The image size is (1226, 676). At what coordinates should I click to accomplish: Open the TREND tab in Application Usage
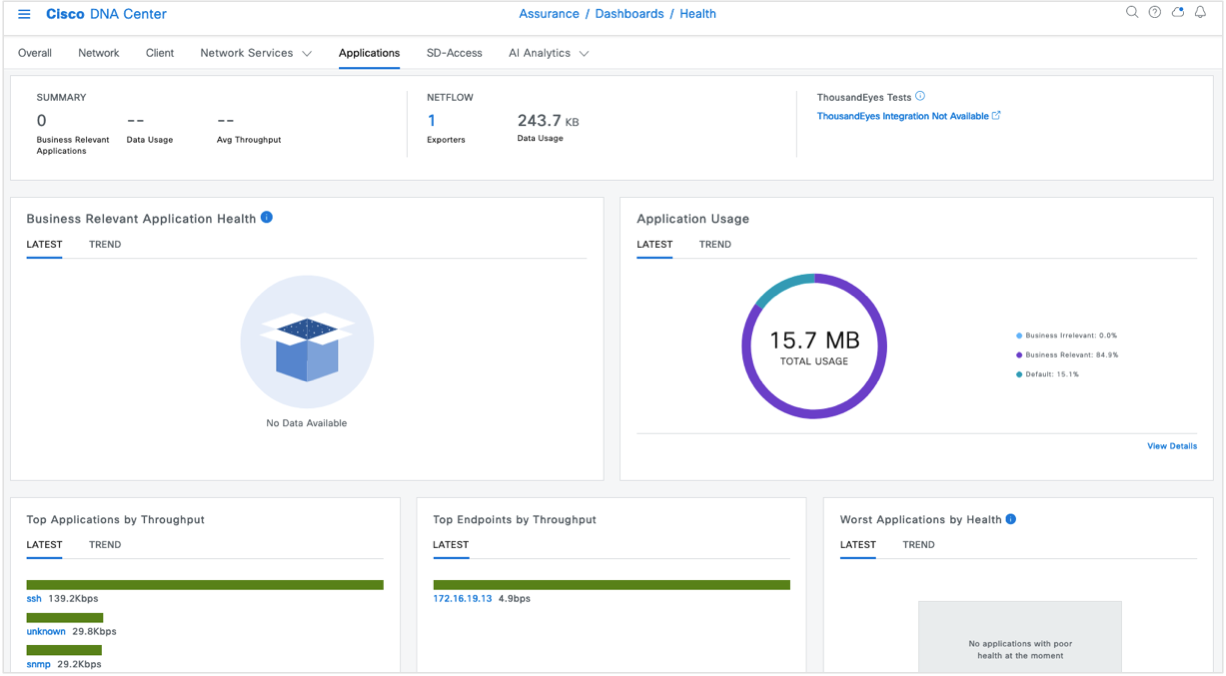click(x=714, y=244)
